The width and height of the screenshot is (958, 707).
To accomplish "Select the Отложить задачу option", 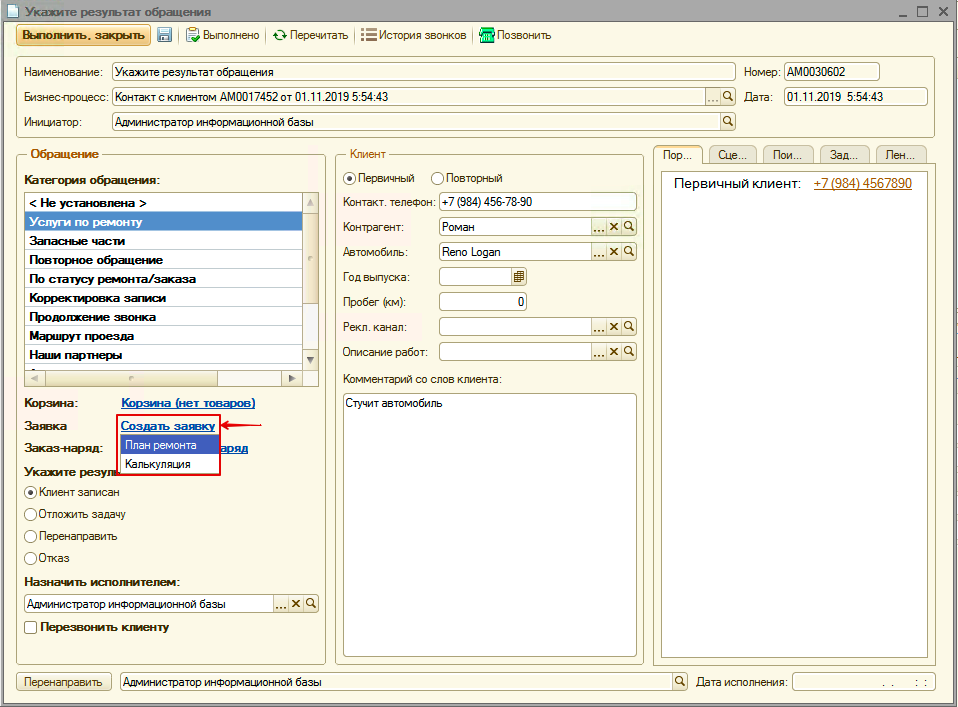I will tap(31, 514).
